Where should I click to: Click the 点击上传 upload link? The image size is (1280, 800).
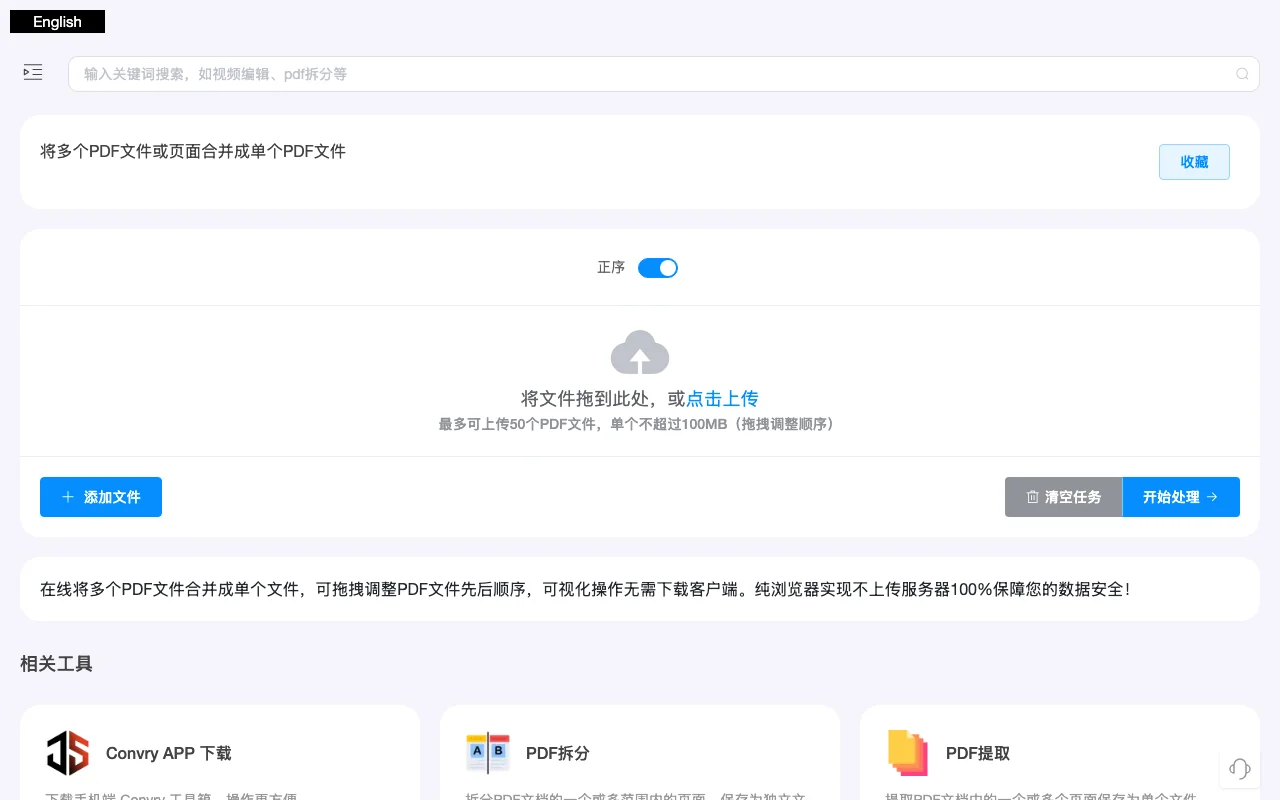point(722,399)
